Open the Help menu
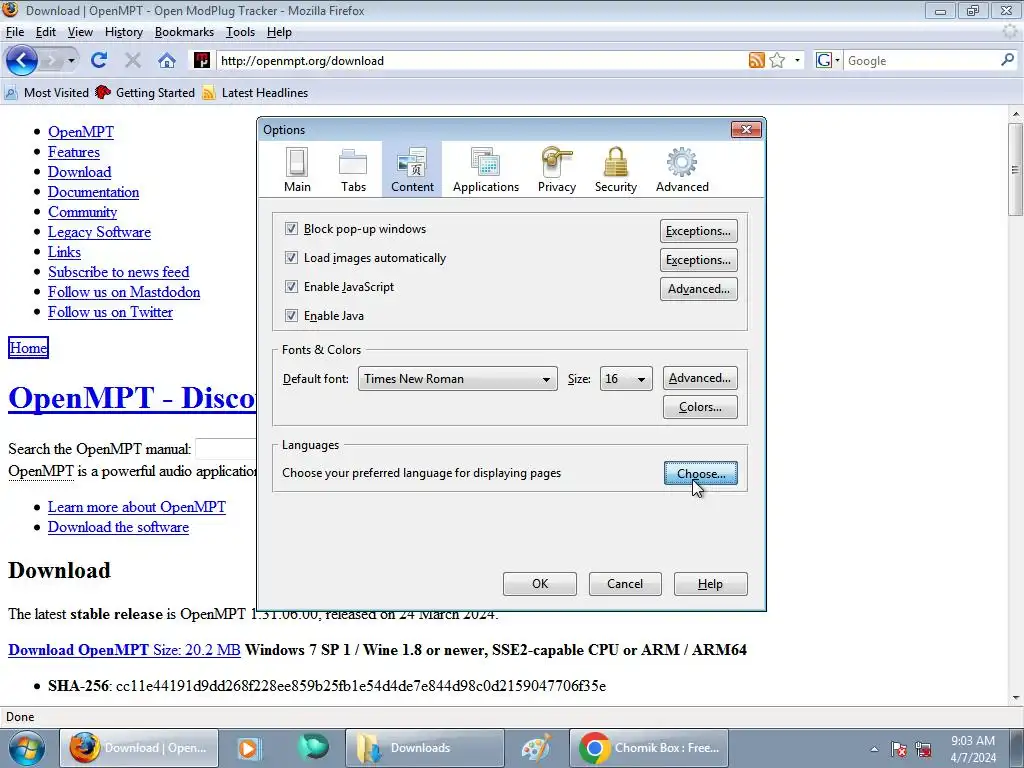This screenshot has width=1024, height=768. tap(279, 32)
